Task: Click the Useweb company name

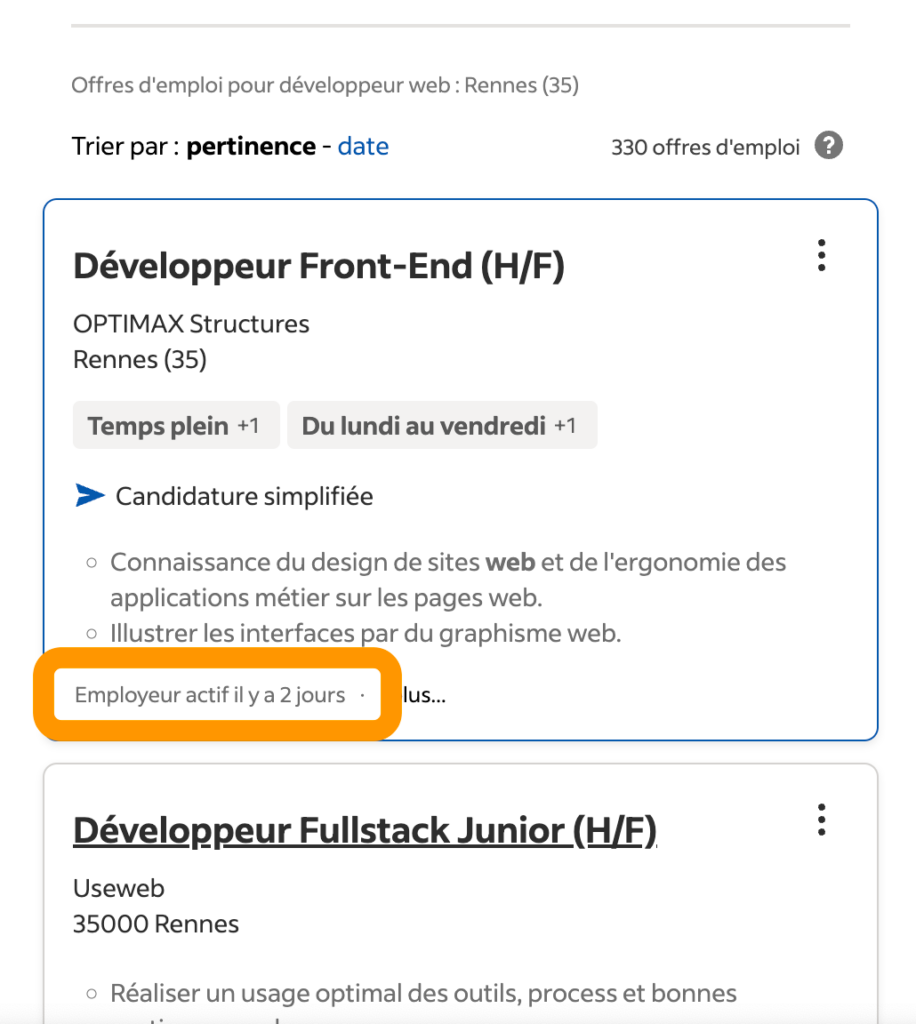Action: (119, 888)
